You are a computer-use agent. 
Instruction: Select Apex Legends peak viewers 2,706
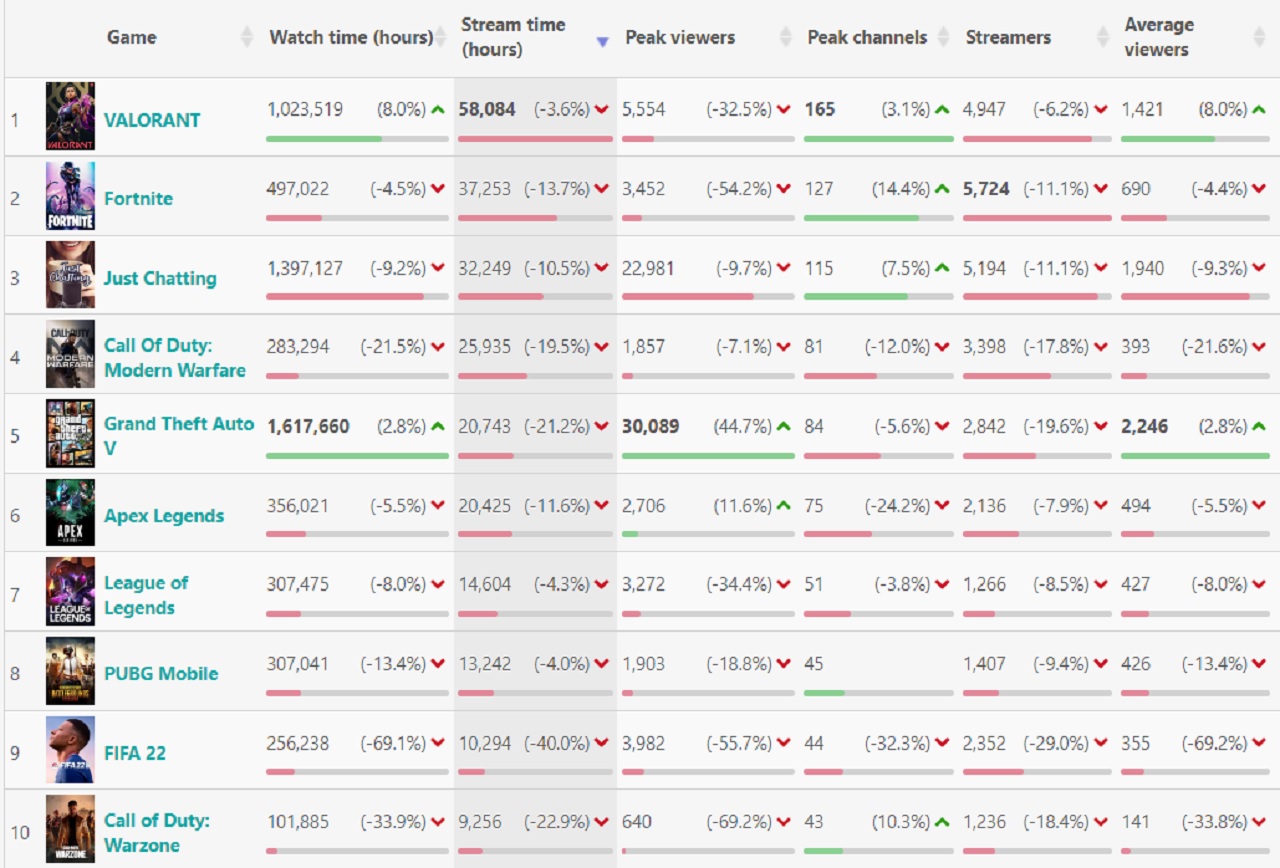[642, 506]
